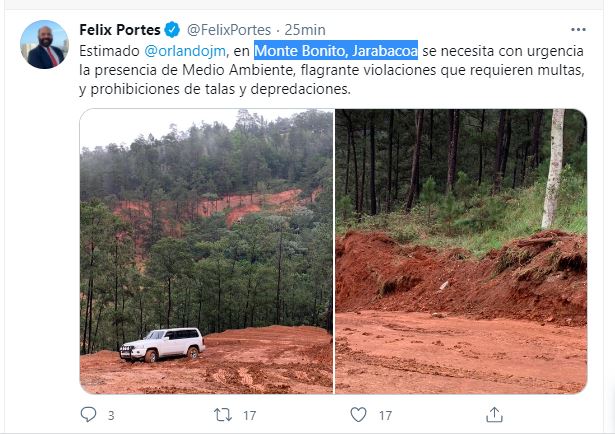Open the @orlandojm mention link

tap(185, 51)
